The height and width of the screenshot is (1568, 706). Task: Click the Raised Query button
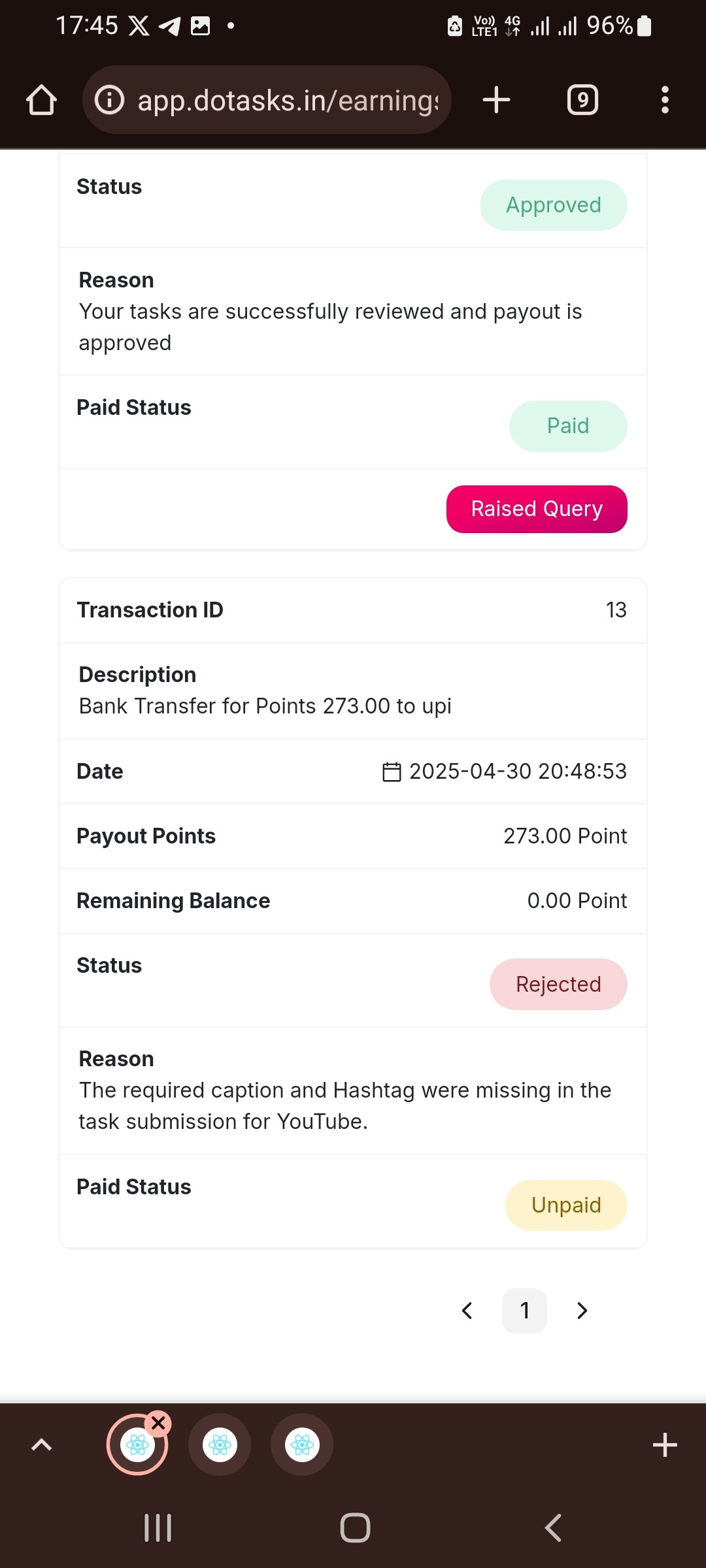537,509
